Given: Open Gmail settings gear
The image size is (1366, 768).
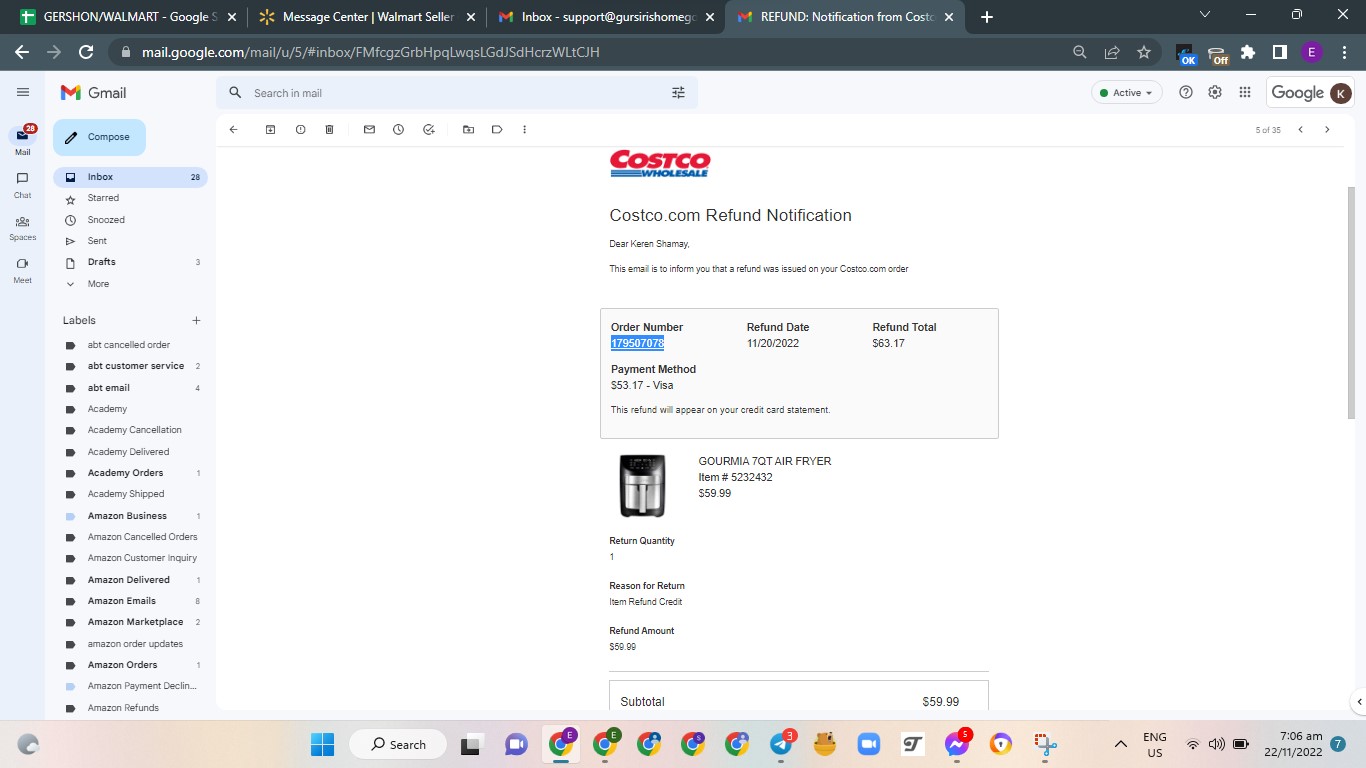Looking at the screenshot, I should [x=1215, y=92].
